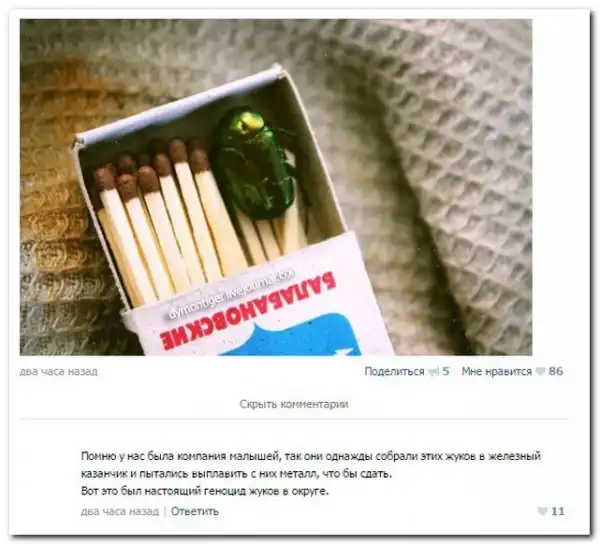600x545 pixels.
Task: Click the Мне нравится link
Action: (496, 371)
